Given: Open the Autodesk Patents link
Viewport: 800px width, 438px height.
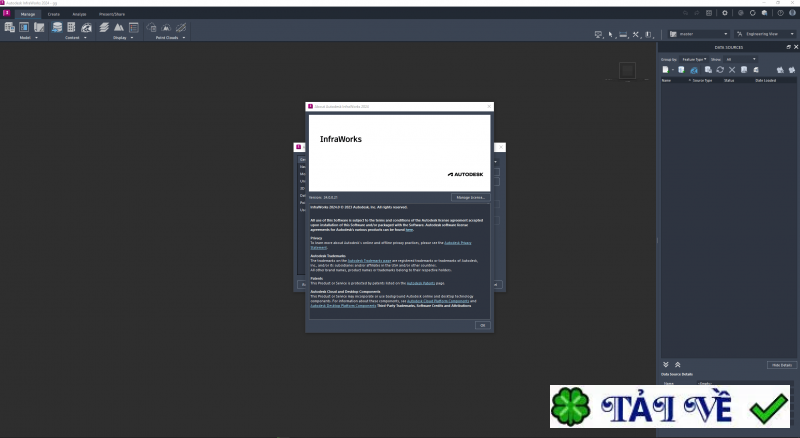Looking at the screenshot, I should pyautogui.click(x=421, y=283).
